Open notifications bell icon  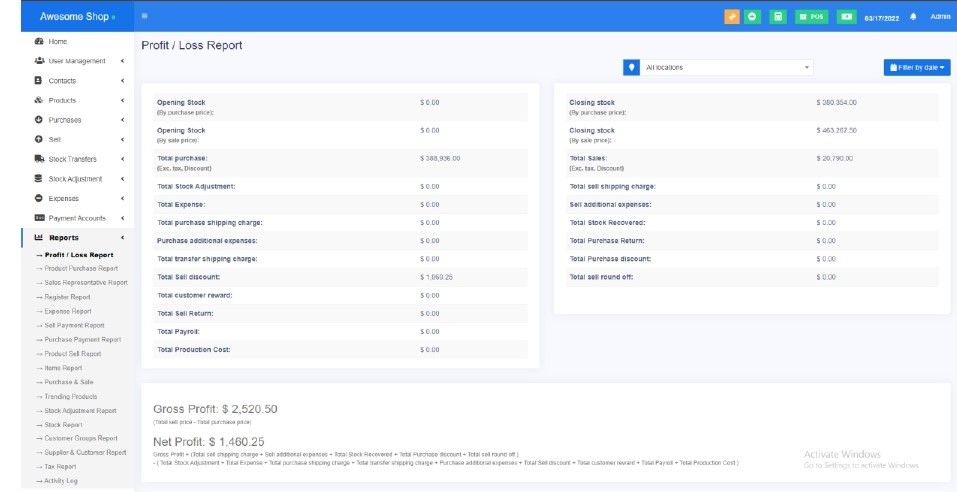913,16
